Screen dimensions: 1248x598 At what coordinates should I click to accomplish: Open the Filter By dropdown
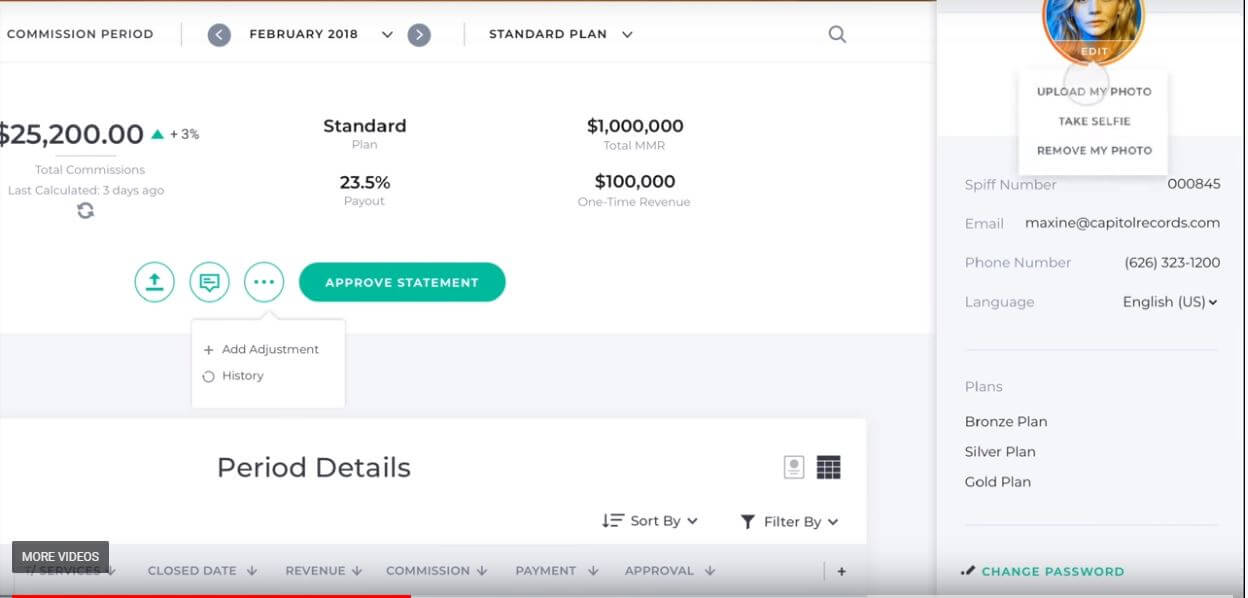789,521
